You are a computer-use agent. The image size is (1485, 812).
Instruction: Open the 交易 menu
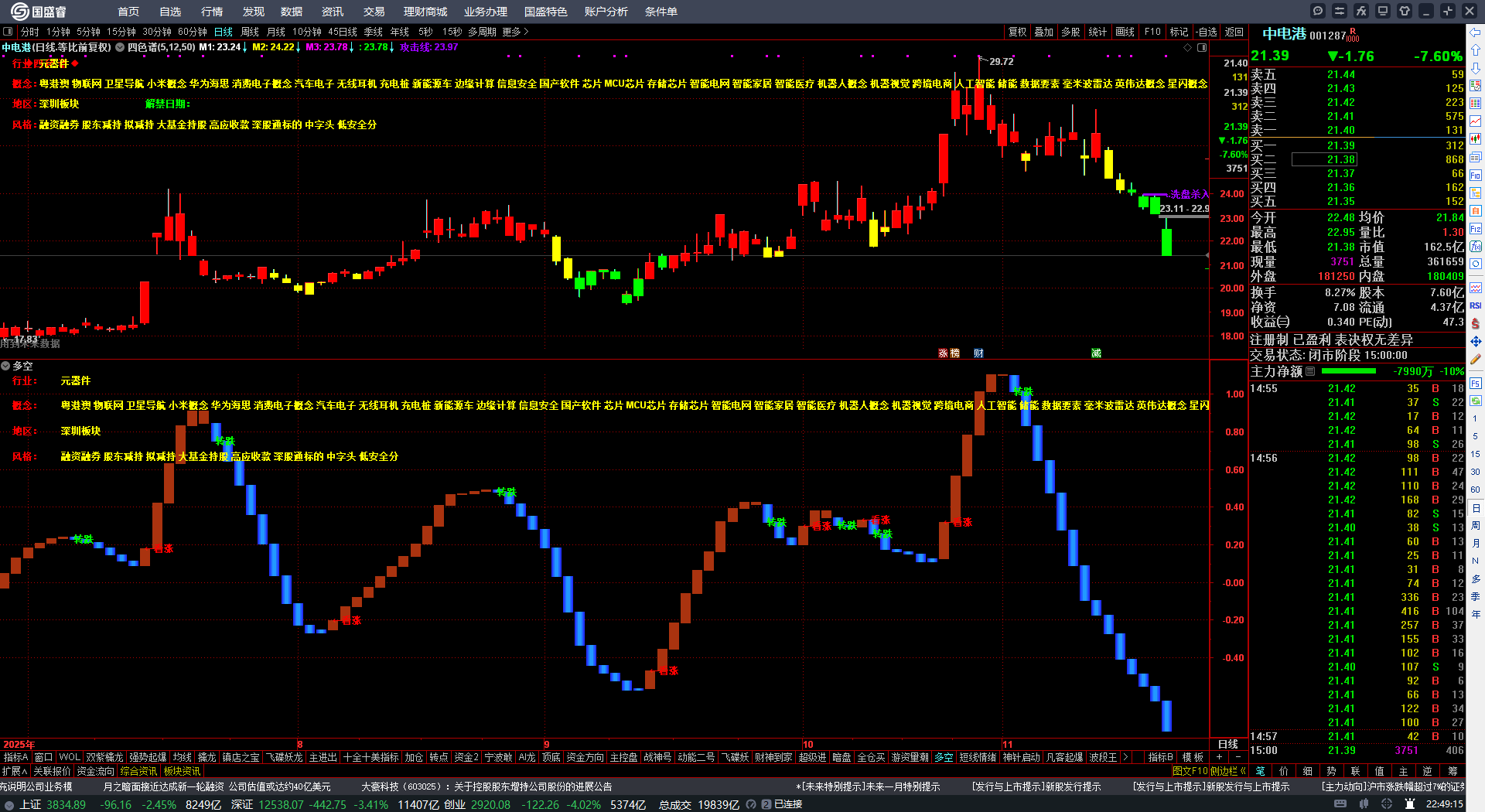[374, 12]
